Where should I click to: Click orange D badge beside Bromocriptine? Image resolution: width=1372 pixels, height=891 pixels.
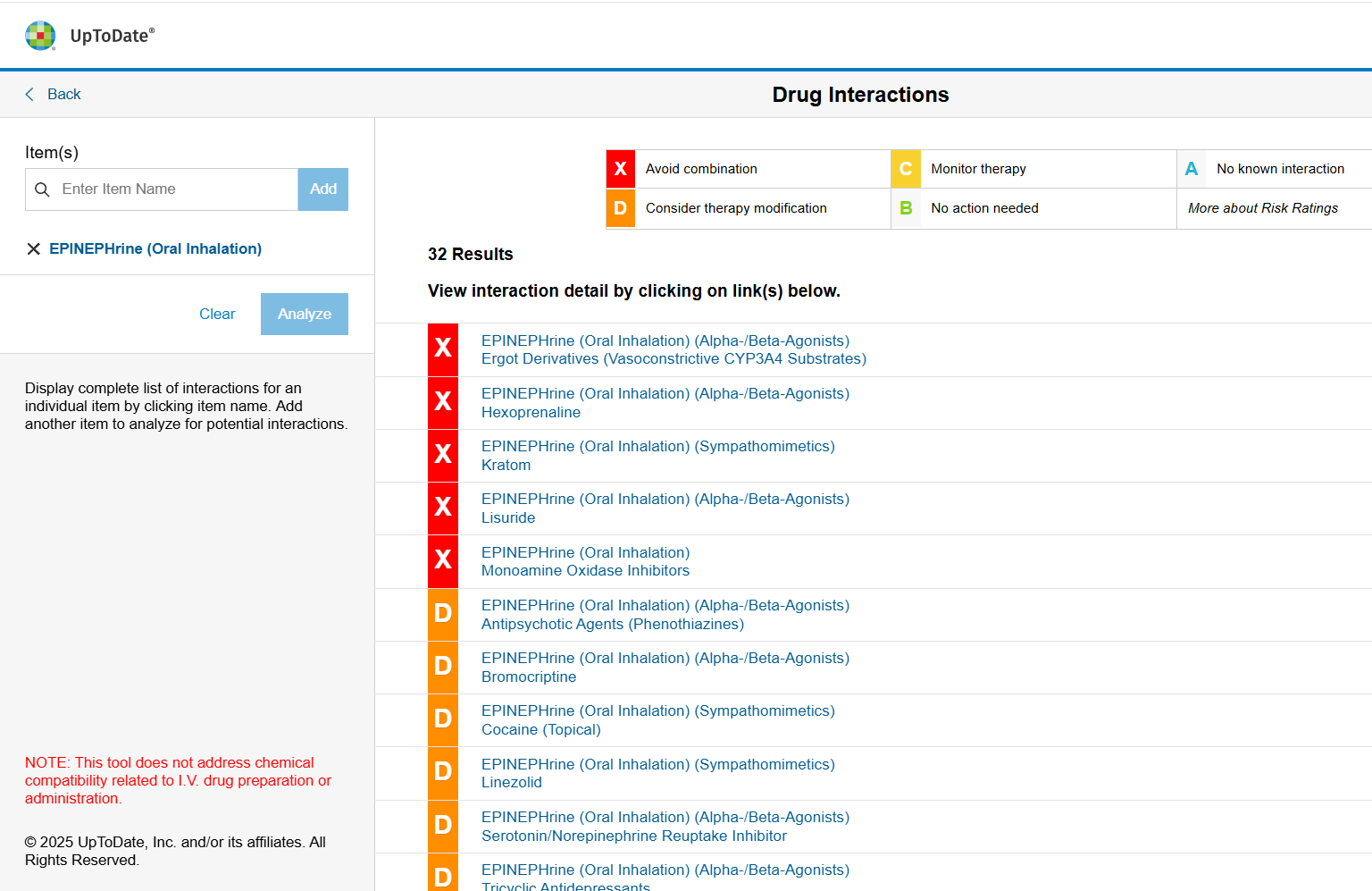tap(443, 667)
